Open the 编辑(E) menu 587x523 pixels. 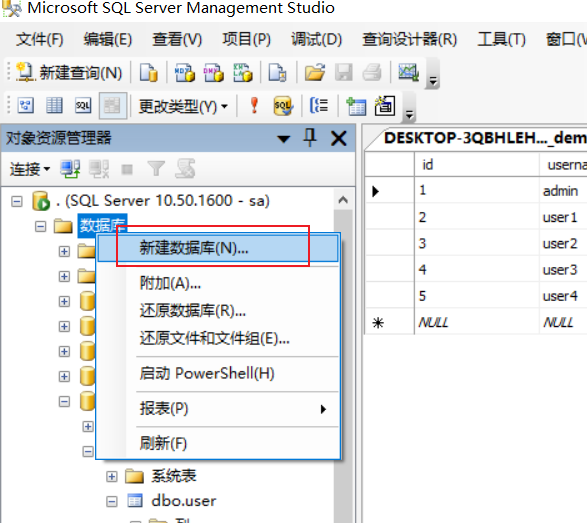pos(107,39)
